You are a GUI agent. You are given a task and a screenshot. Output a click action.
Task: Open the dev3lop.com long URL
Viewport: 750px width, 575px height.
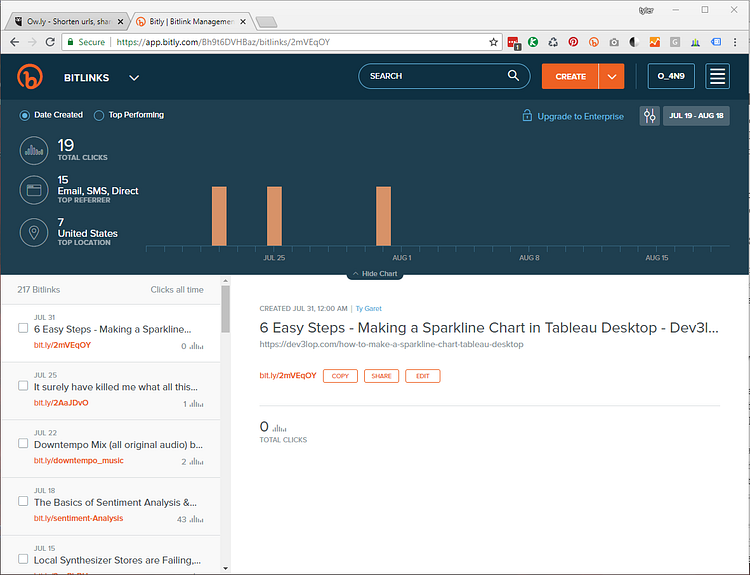[x=391, y=344]
